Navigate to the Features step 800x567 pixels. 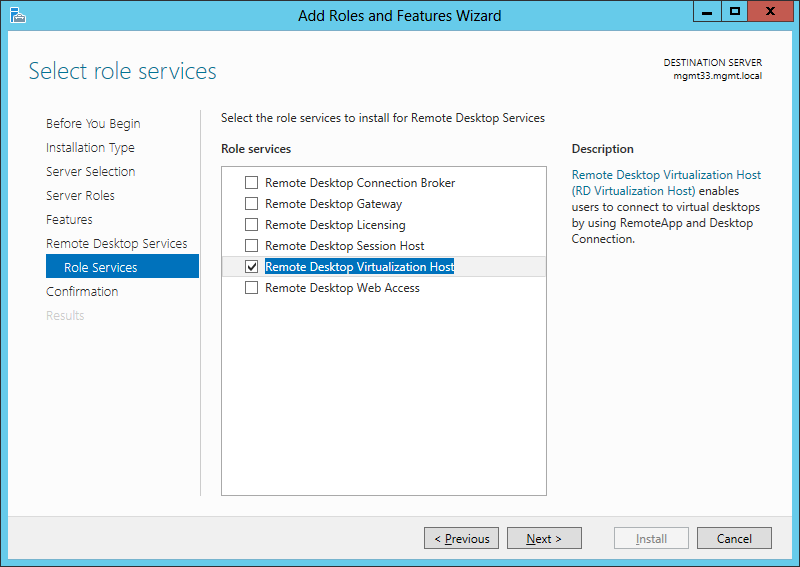(69, 219)
